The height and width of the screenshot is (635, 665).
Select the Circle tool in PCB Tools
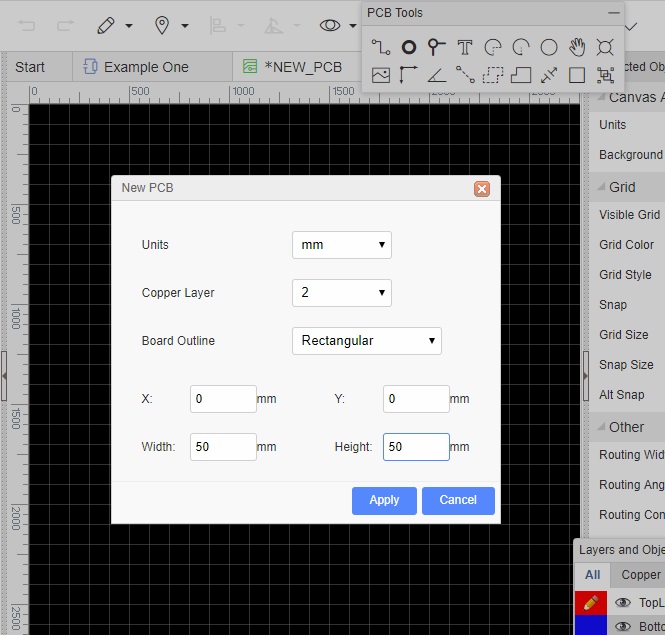coord(548,47)
